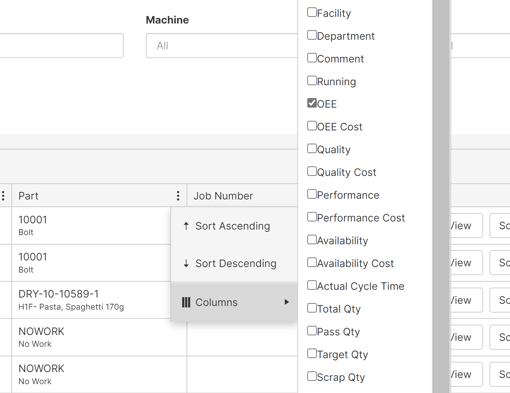Click the filter box left of Machine
The height and width of the screenshot is (393, 510).
click(62, 45)
